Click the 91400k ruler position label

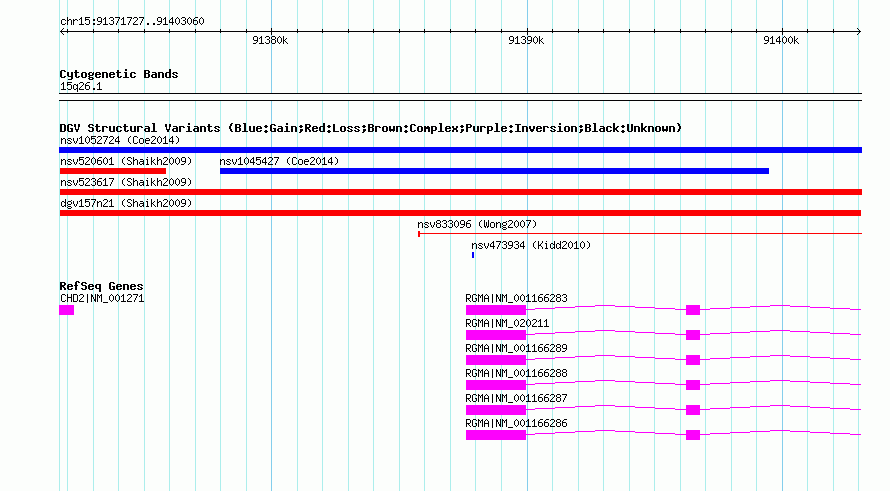(x=781, y=40)
